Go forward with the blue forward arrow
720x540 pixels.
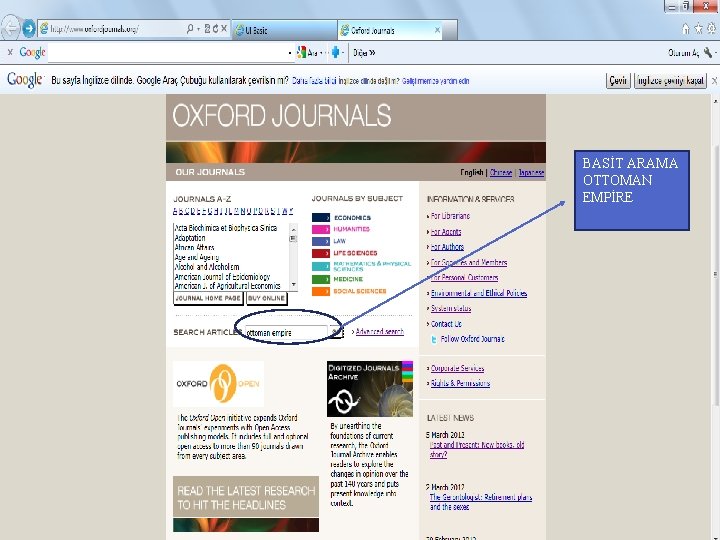(x=29, y=28)
